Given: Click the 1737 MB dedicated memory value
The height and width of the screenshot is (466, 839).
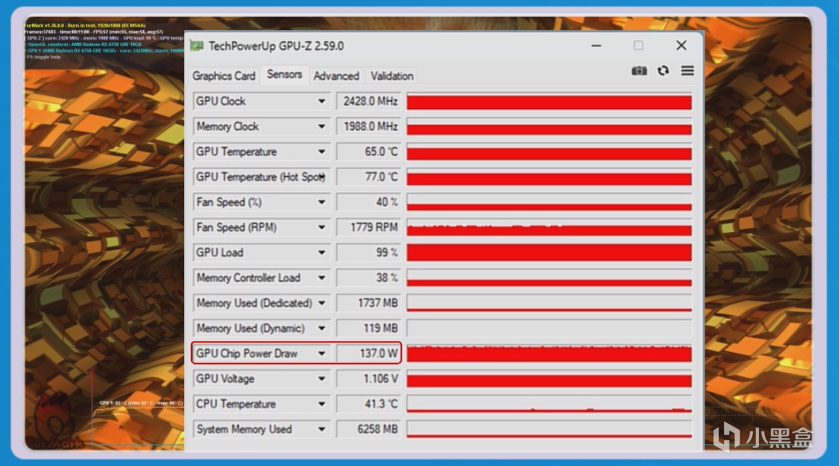Looking at the screenshot, I should [369, 303].
